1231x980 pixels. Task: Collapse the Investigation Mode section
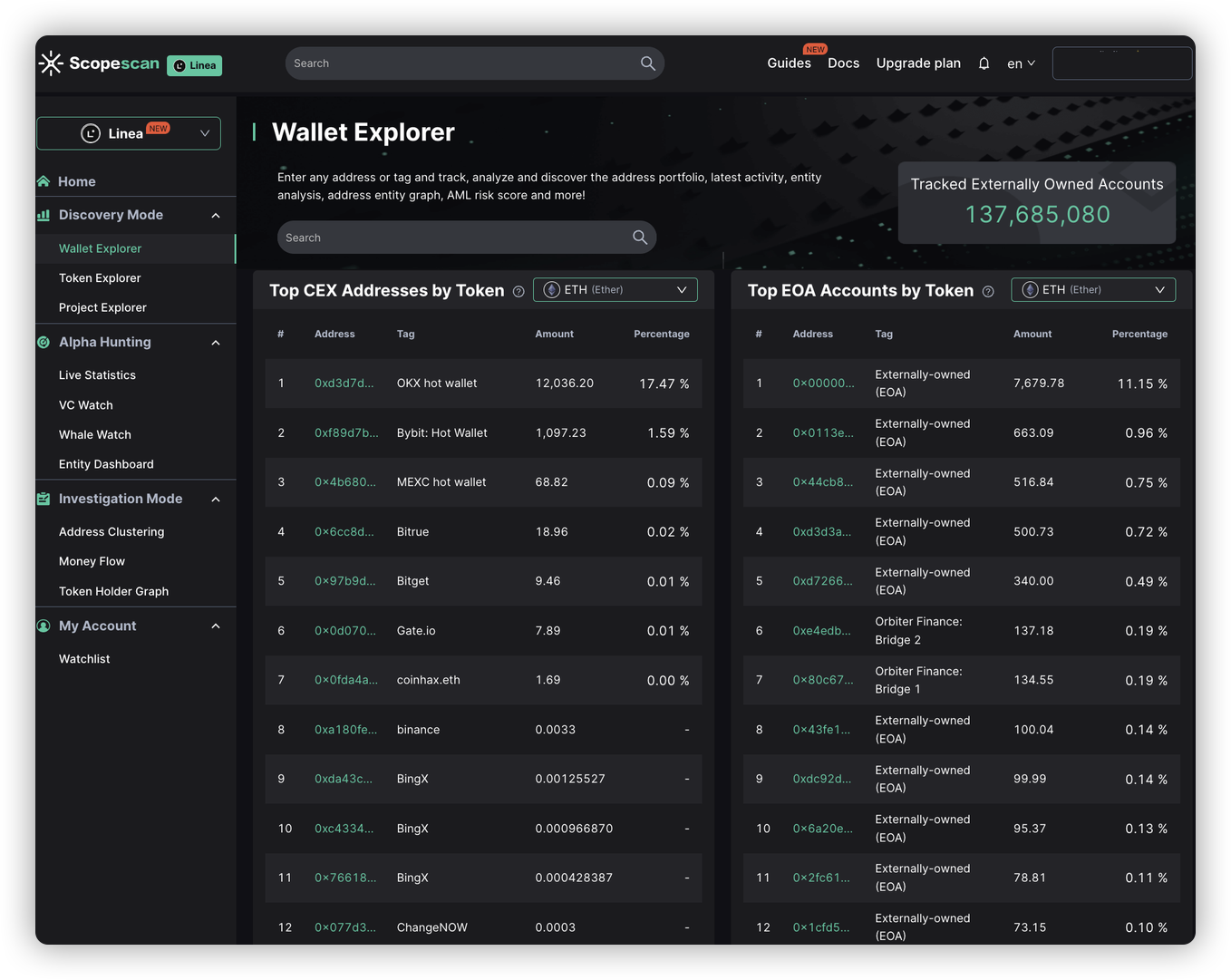(216, 500)
